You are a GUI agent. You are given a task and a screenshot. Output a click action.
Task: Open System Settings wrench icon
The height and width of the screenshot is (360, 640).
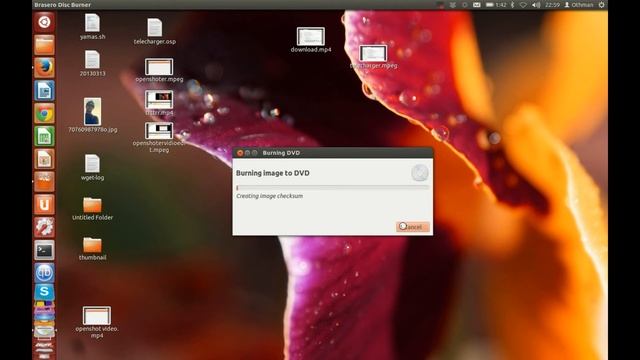(x=44, y=227)
